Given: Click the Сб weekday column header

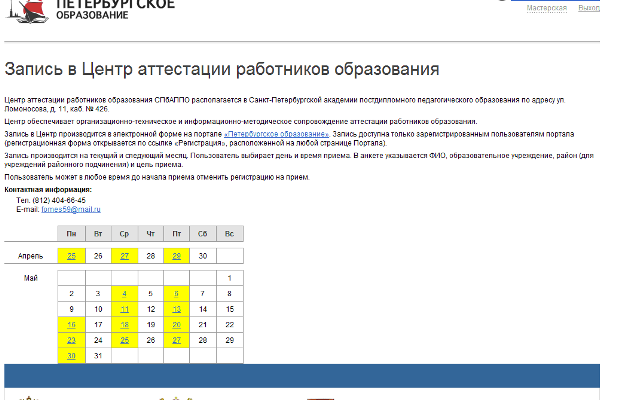Looking at the screenshot, I should [203, 234].
